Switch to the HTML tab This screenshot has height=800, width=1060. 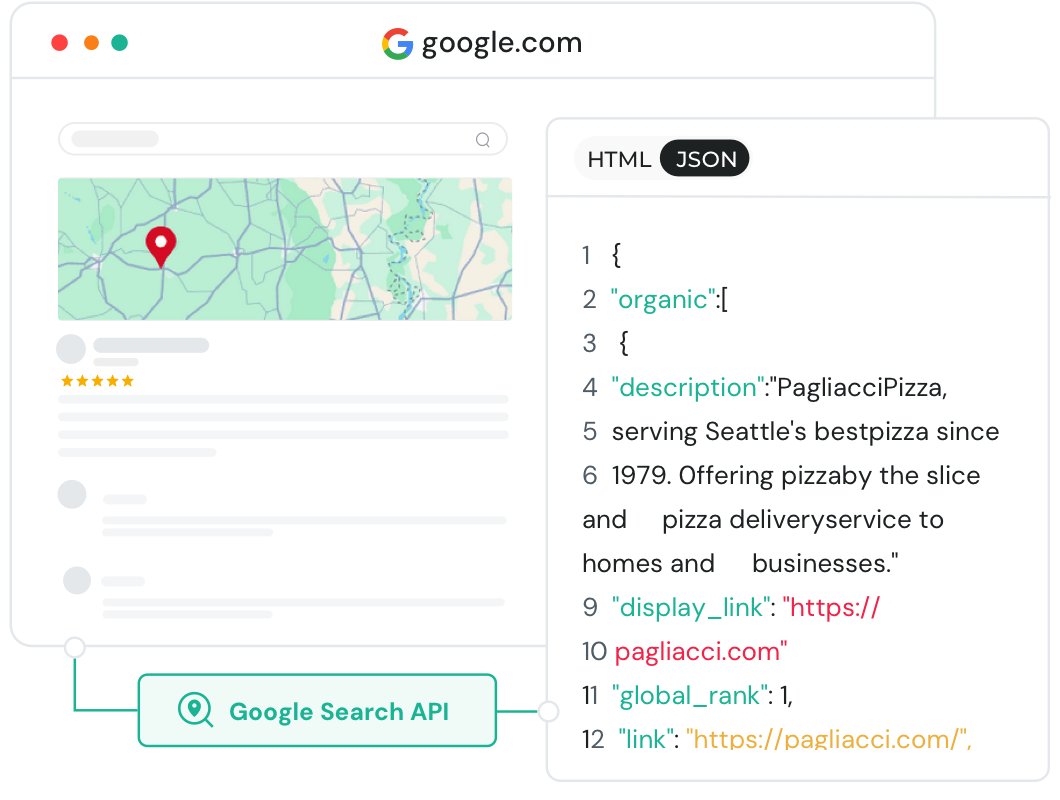[621, 158]
